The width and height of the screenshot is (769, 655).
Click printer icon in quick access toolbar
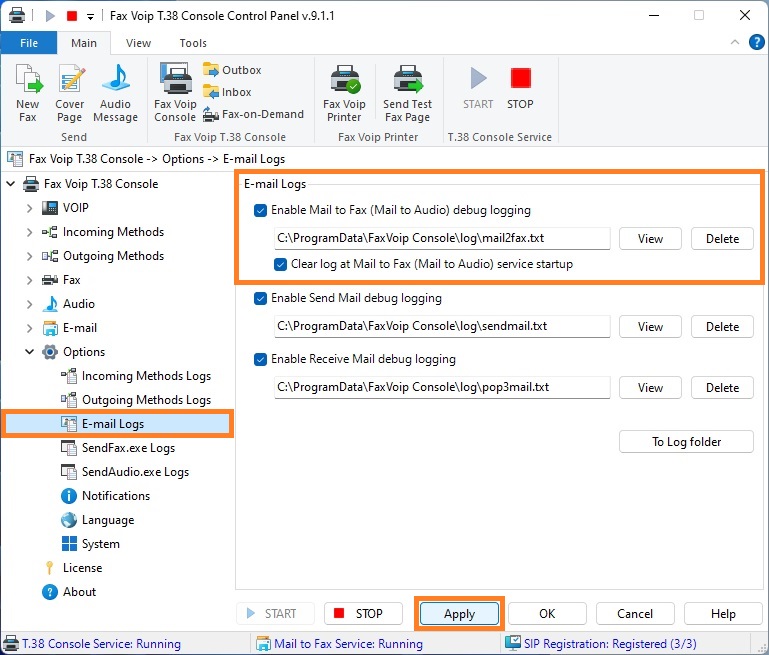point(17,16)
